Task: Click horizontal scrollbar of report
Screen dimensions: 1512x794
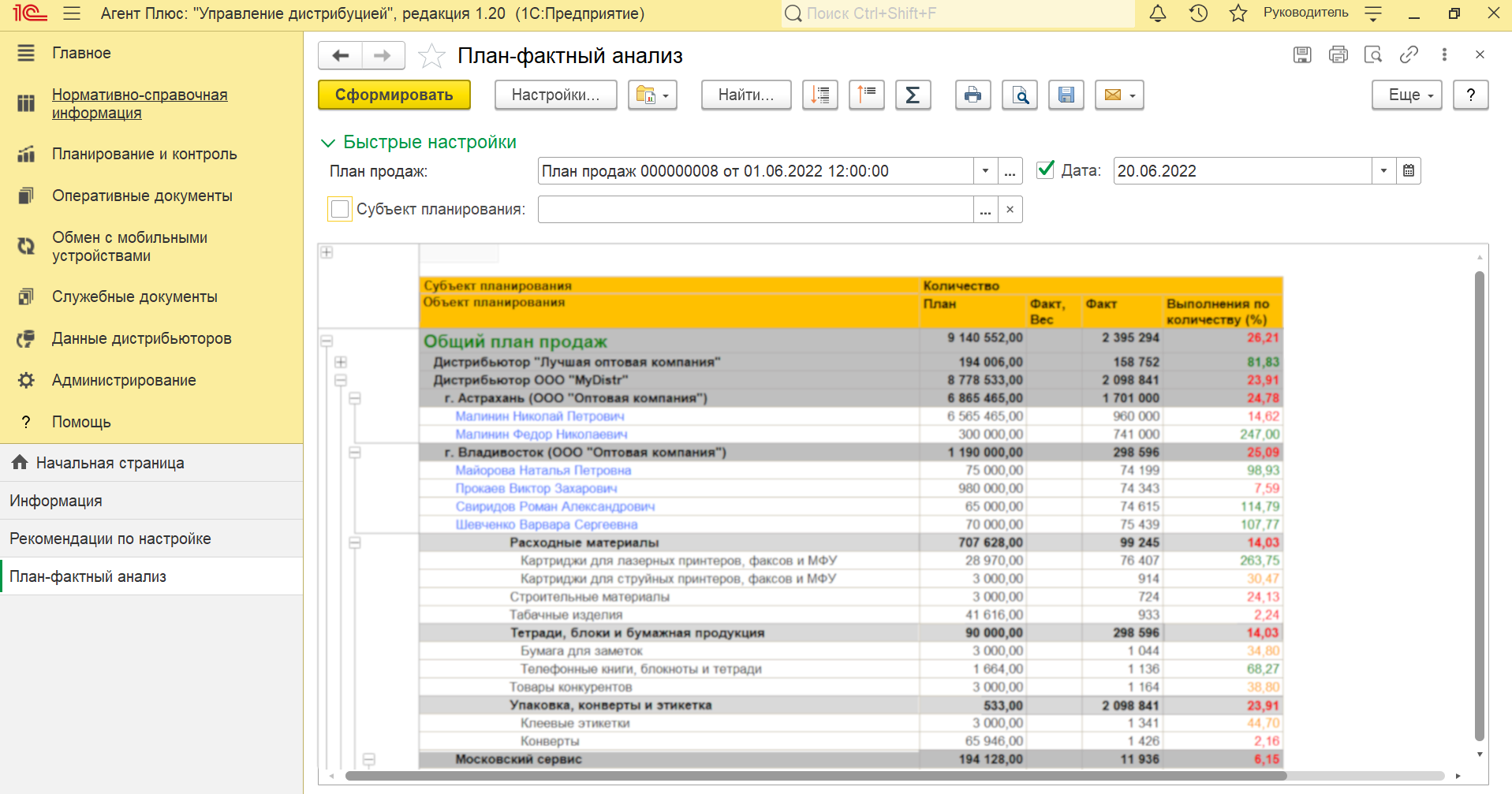Action: tap(816, 776)
